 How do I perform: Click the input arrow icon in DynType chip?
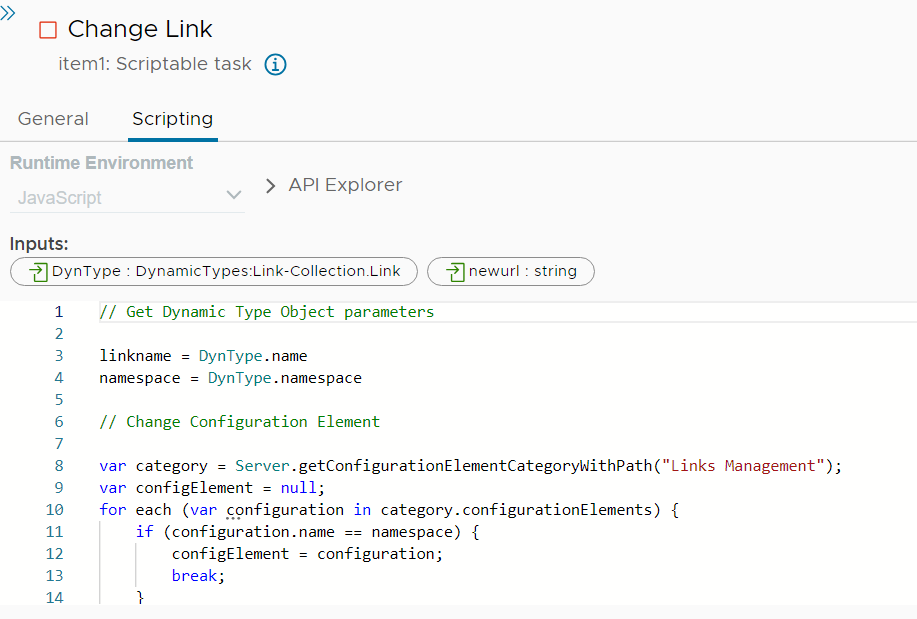pyautogui.click(x=39, y=271)
